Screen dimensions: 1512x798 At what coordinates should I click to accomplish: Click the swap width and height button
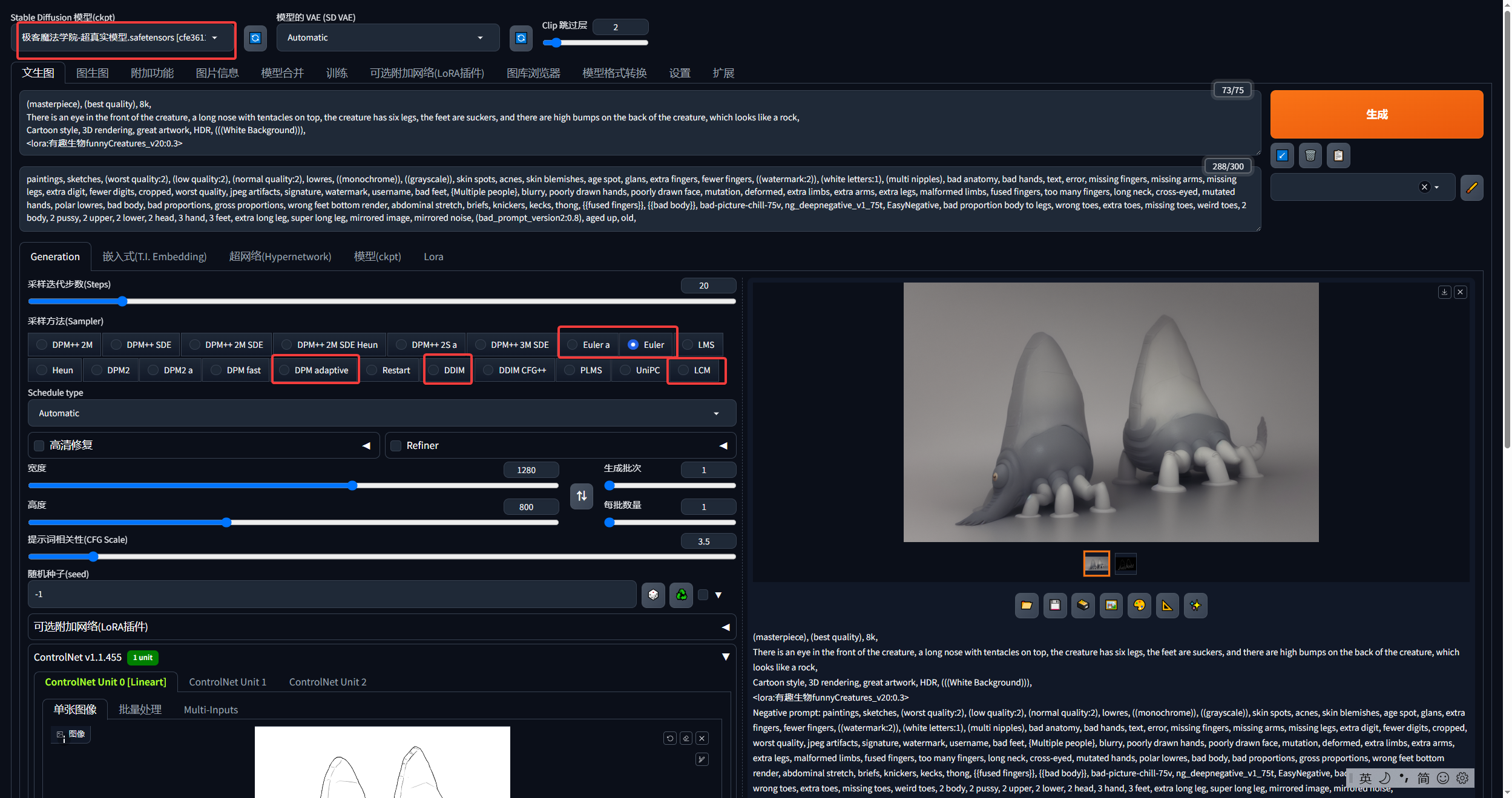click(582, 496)
